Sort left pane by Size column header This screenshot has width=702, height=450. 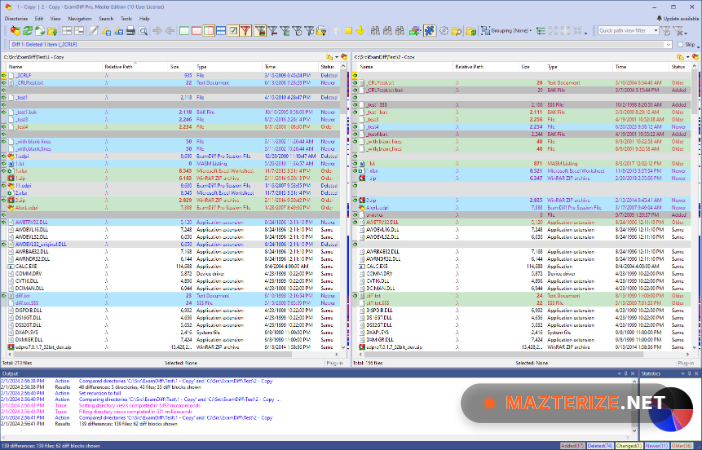pos(180,67)
